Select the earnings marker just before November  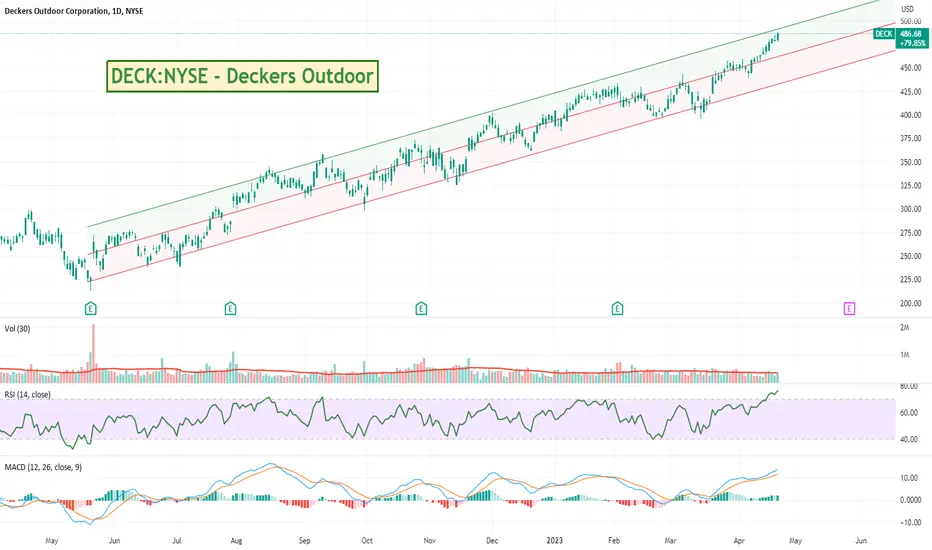coord(421,309)
